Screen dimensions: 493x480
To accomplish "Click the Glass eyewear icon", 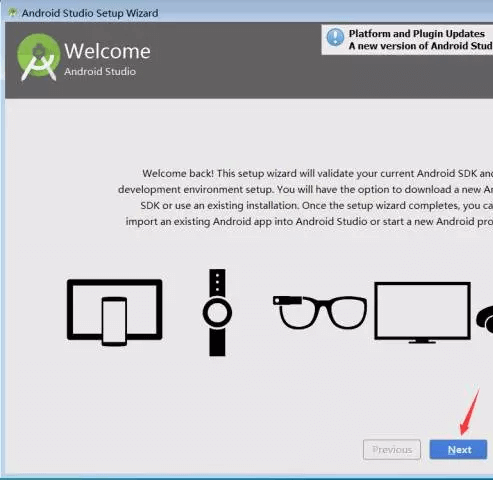I will 320,312.
